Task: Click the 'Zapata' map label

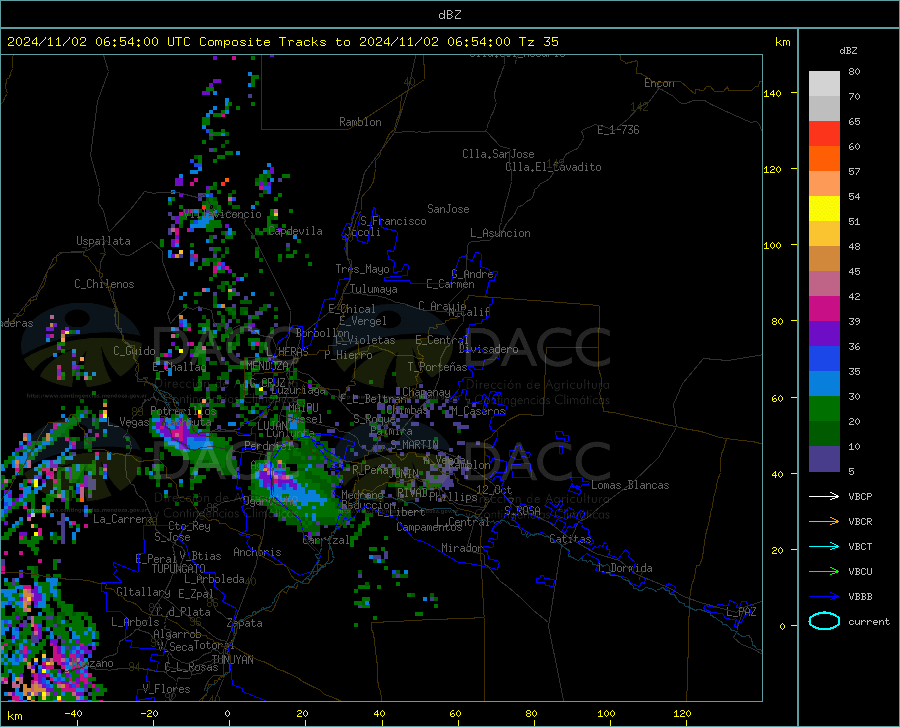Action: tap(245, 623)
